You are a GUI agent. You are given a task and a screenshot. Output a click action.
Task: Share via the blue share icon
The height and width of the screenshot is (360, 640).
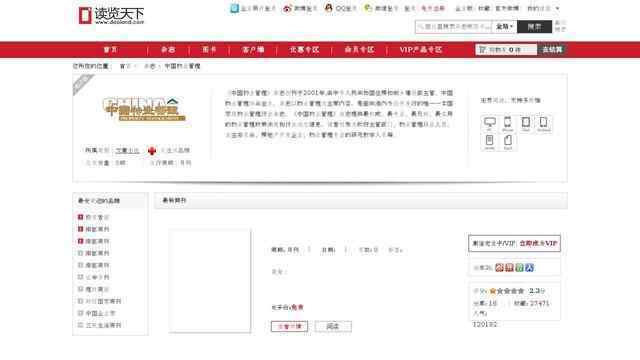click(529, 268)
